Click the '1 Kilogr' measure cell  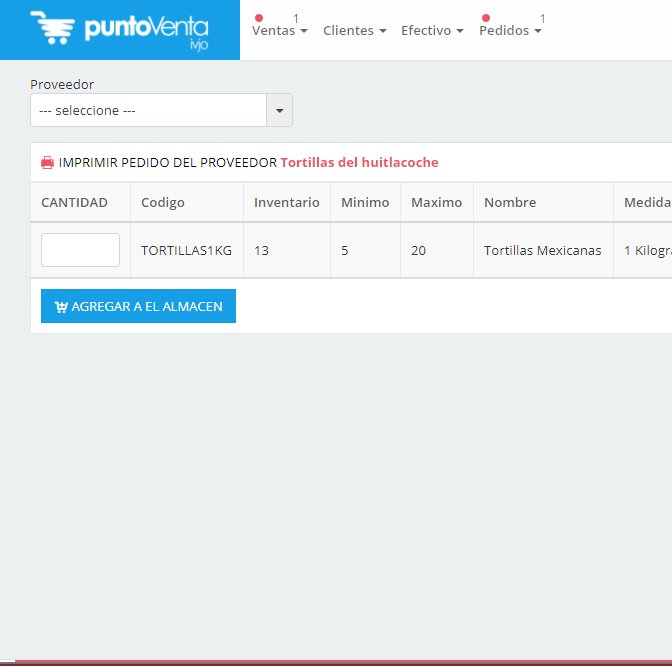(x=648, y=250)
